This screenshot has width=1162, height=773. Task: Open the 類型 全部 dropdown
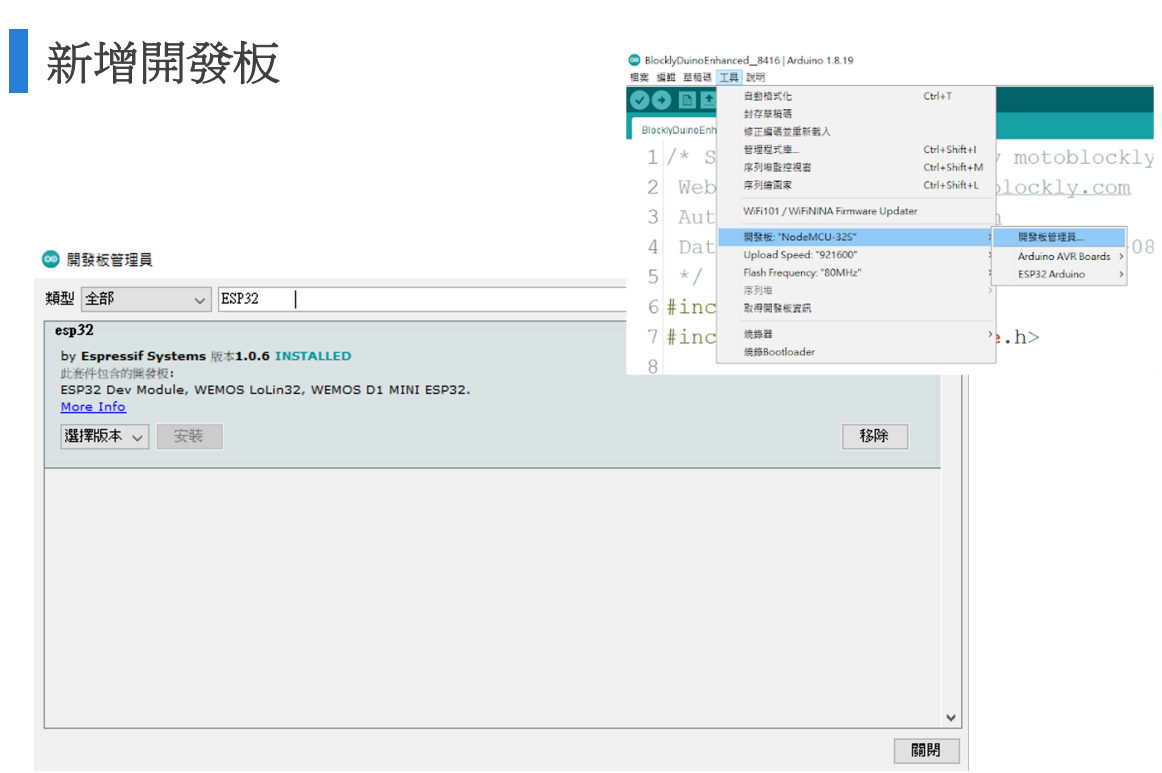146,299
